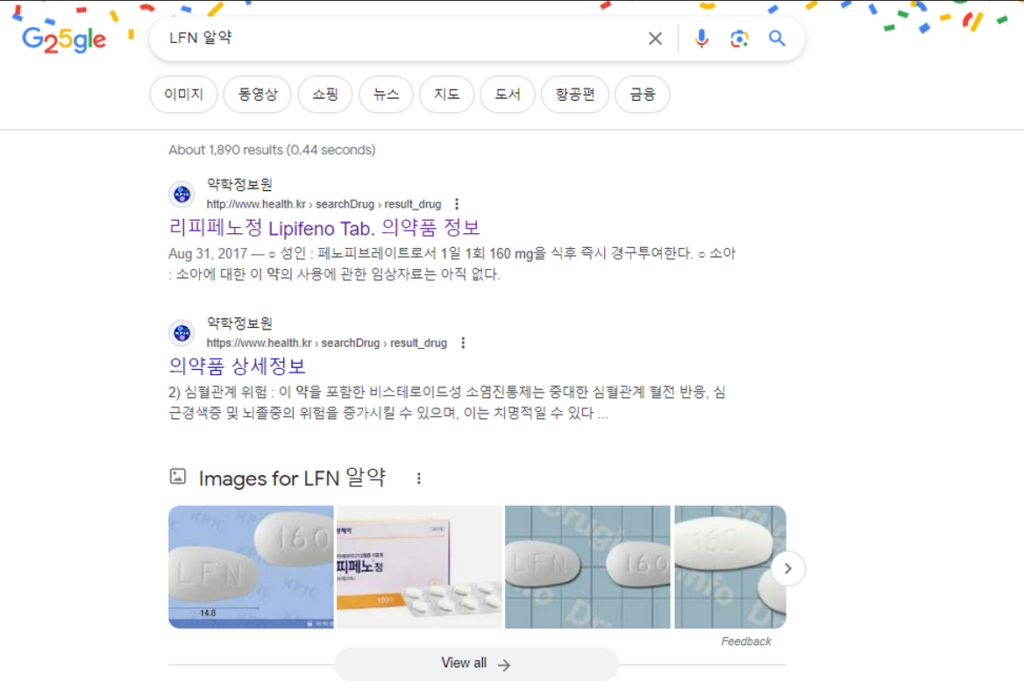Screen dimensions: 1024x695
Task: Click the View all images button
Action: tap(476, 664)
